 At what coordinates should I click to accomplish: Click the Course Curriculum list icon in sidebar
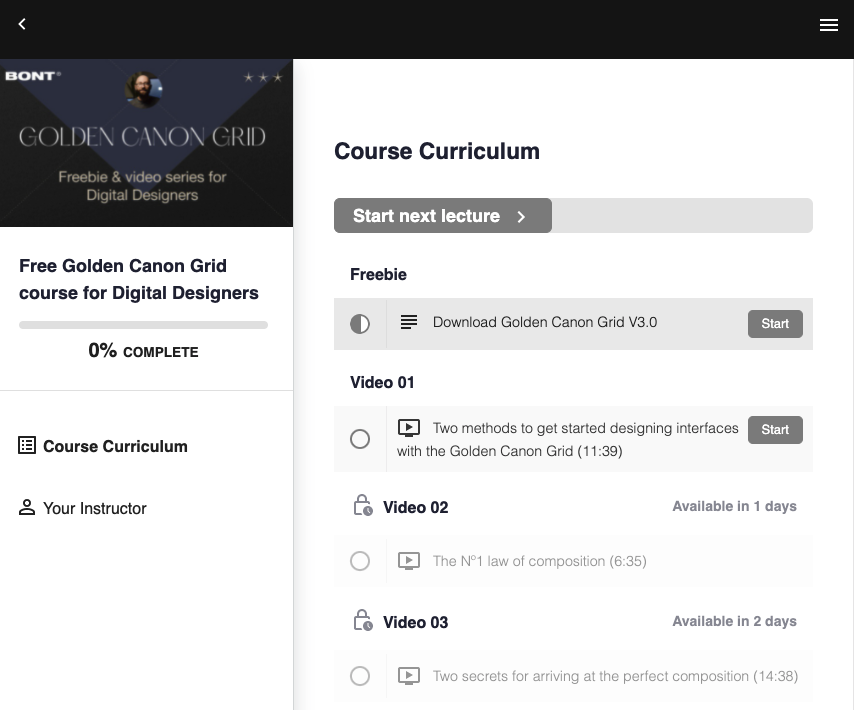pyautogui.click(x=27, y=445)
